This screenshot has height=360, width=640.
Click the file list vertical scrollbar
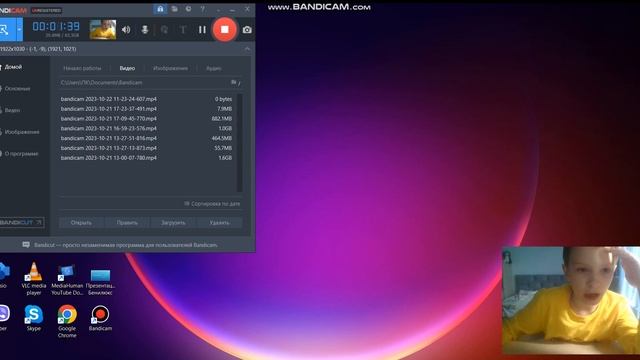click(x=240, y=142)
